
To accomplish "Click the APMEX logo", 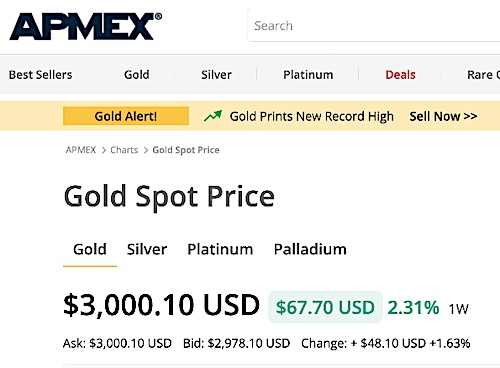I will [x=86, y=26].
